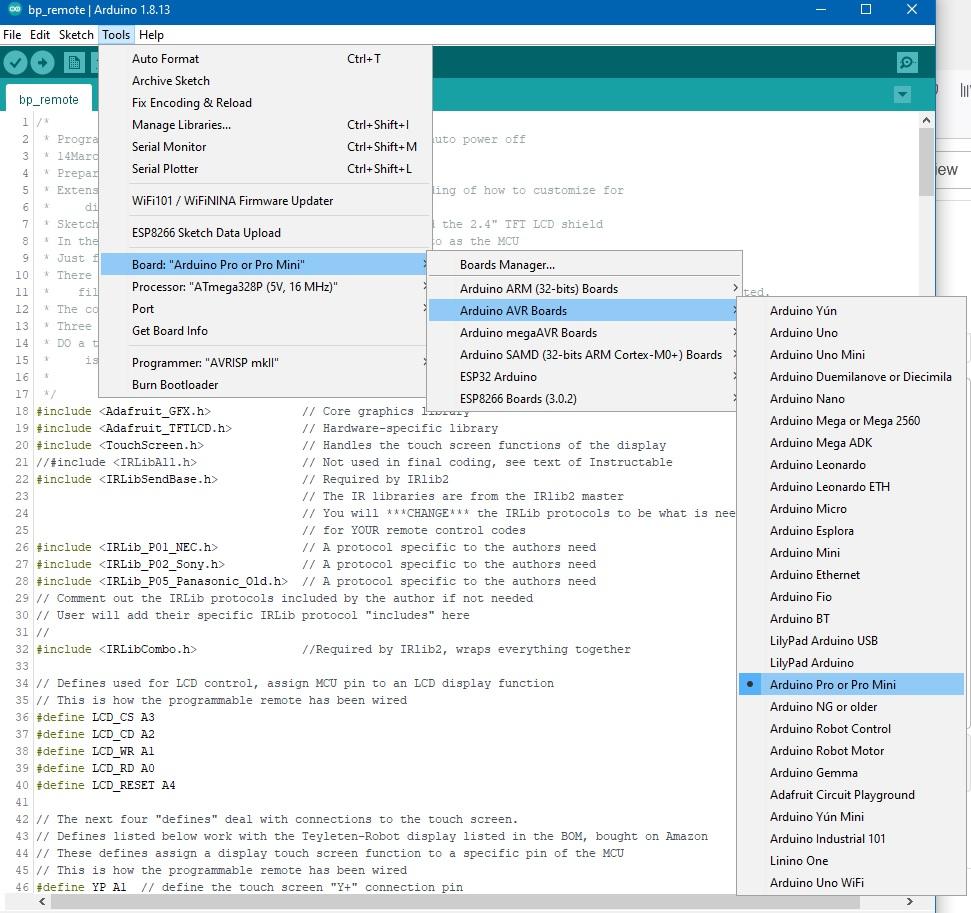Select Arduino Leonardo board

tap(851, 465)
